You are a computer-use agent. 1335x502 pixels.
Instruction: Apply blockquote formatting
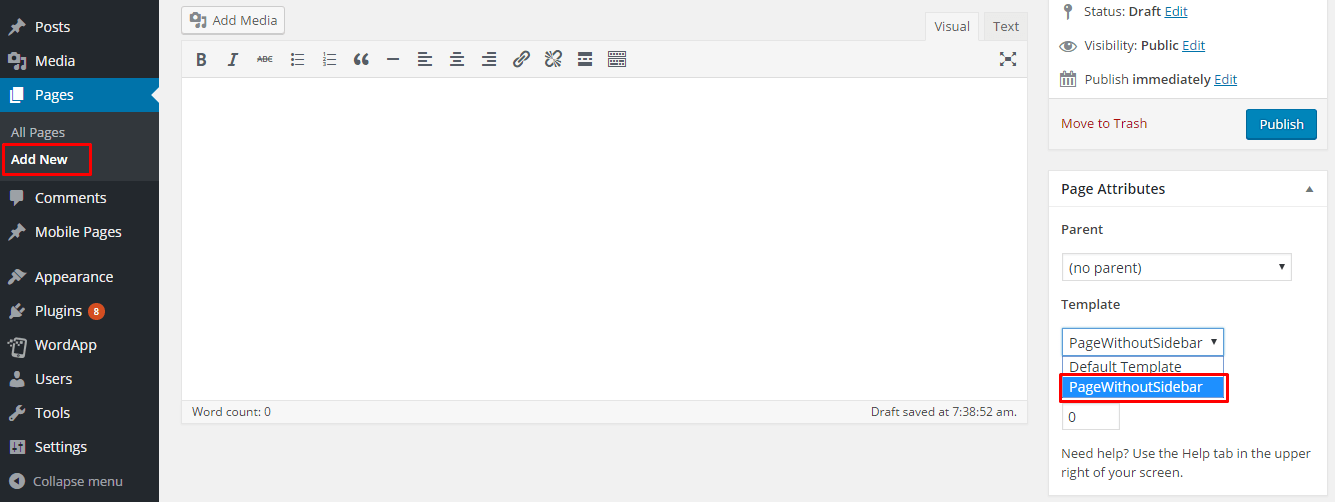click(361, 60)
